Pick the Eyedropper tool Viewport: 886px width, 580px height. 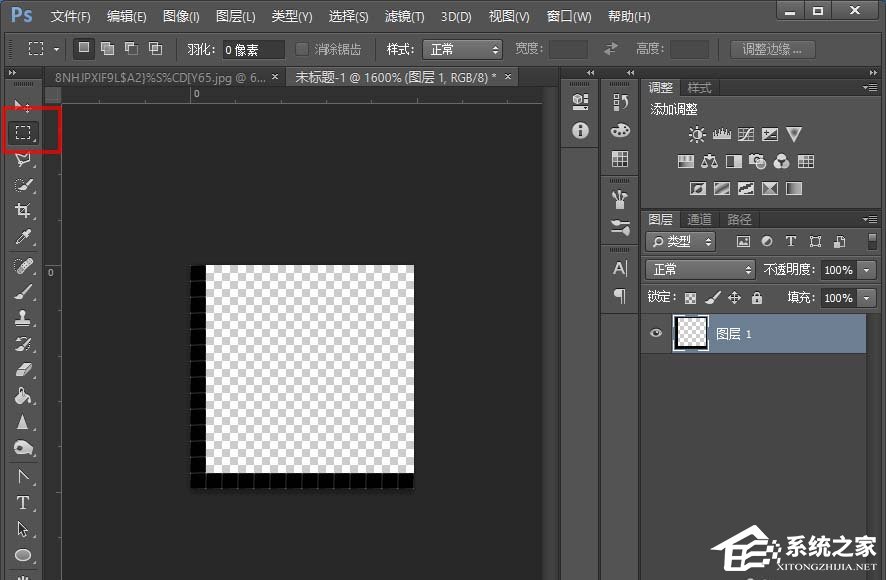23,237
